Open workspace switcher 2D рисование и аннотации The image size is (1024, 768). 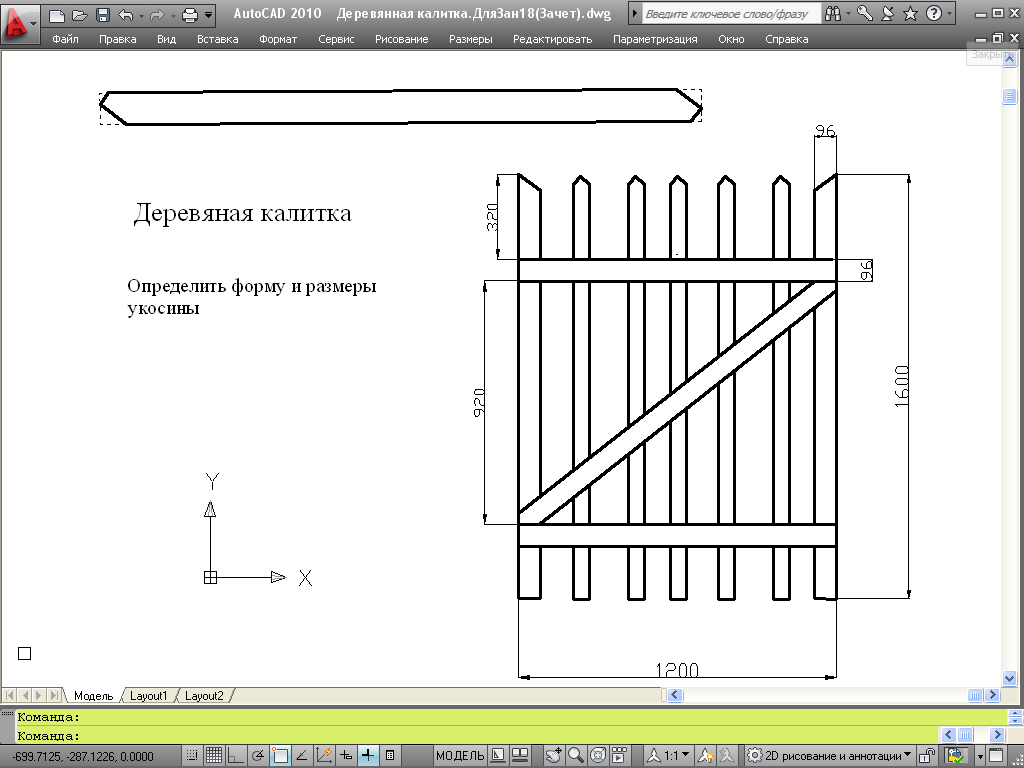tap(829, 756)
